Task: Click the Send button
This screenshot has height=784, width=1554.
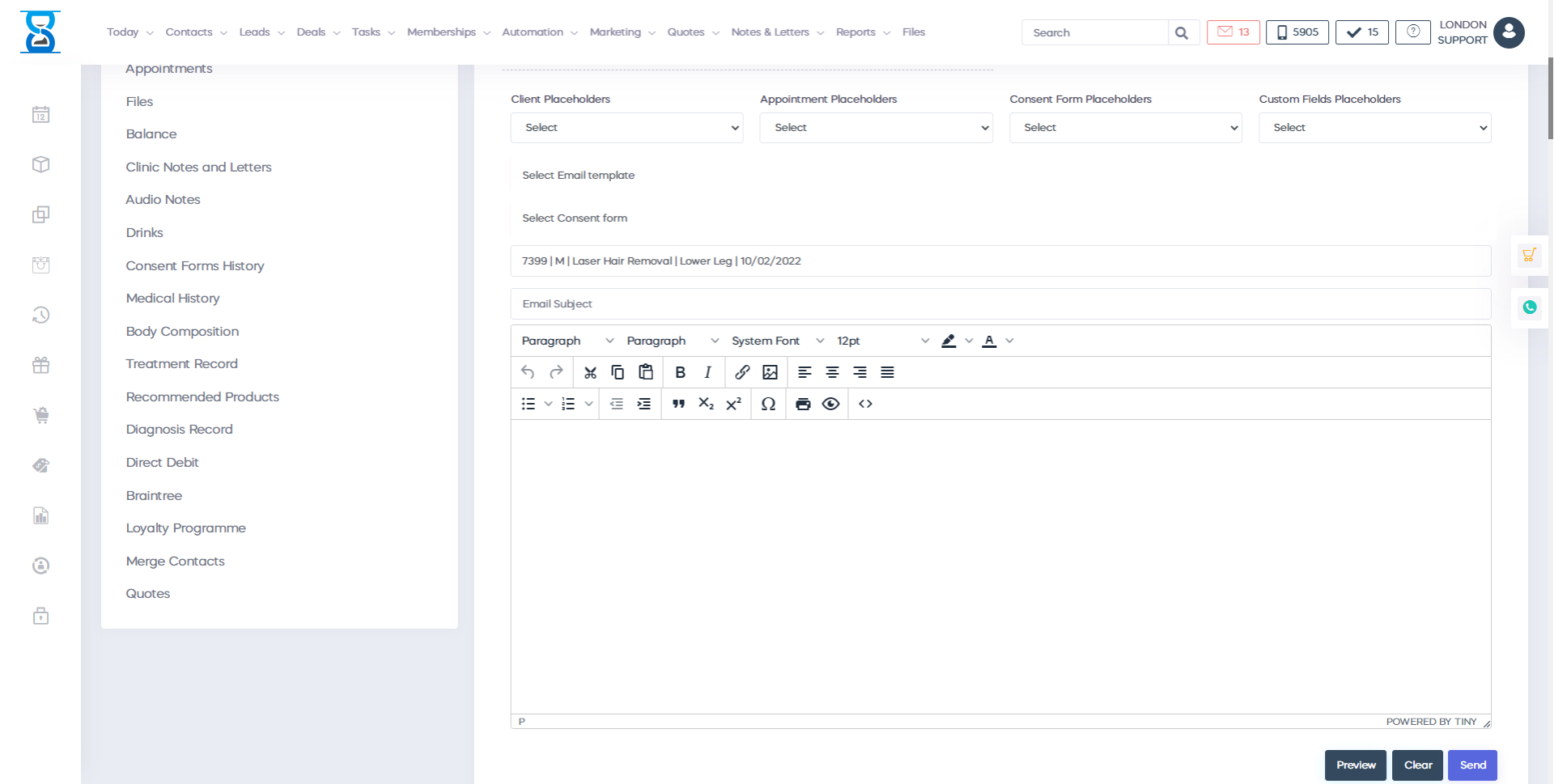Action: point(1472,765)
